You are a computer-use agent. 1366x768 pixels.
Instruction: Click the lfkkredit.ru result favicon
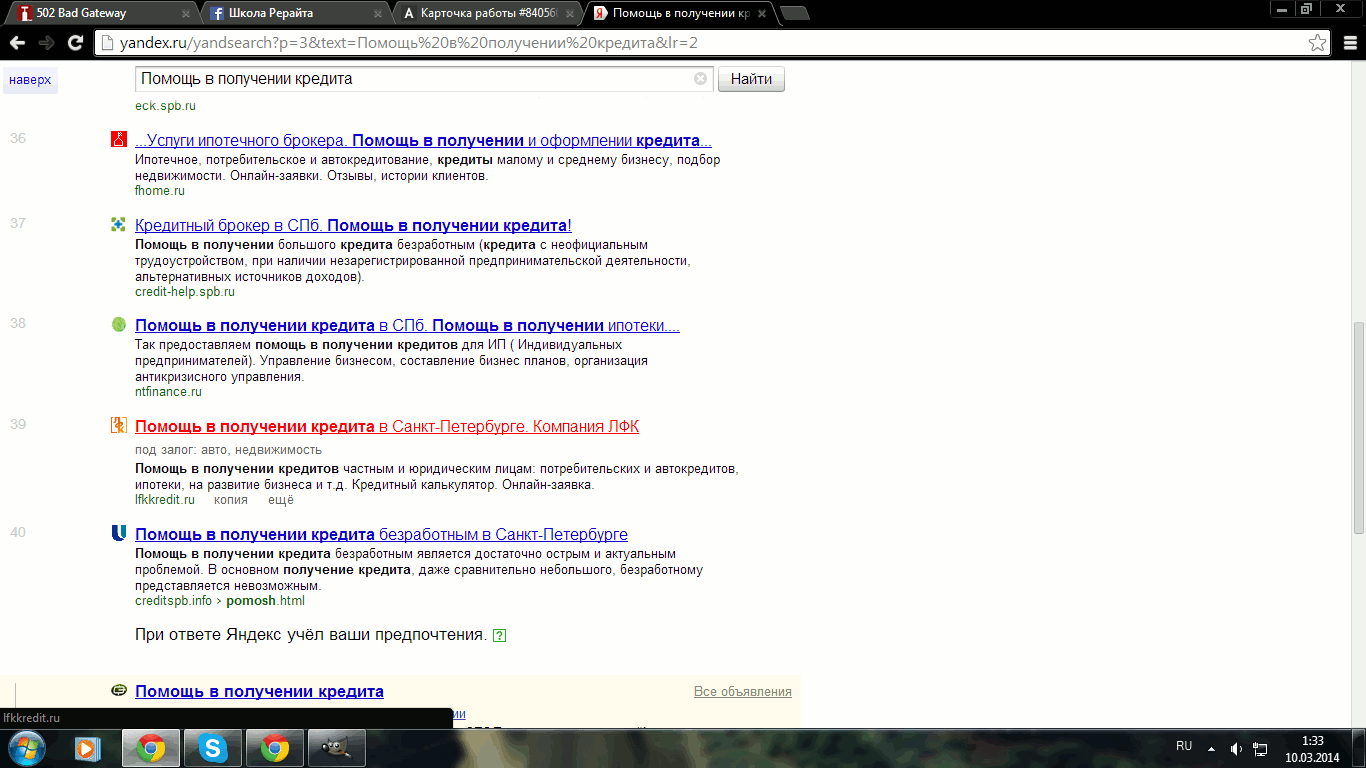coord(119,426)
